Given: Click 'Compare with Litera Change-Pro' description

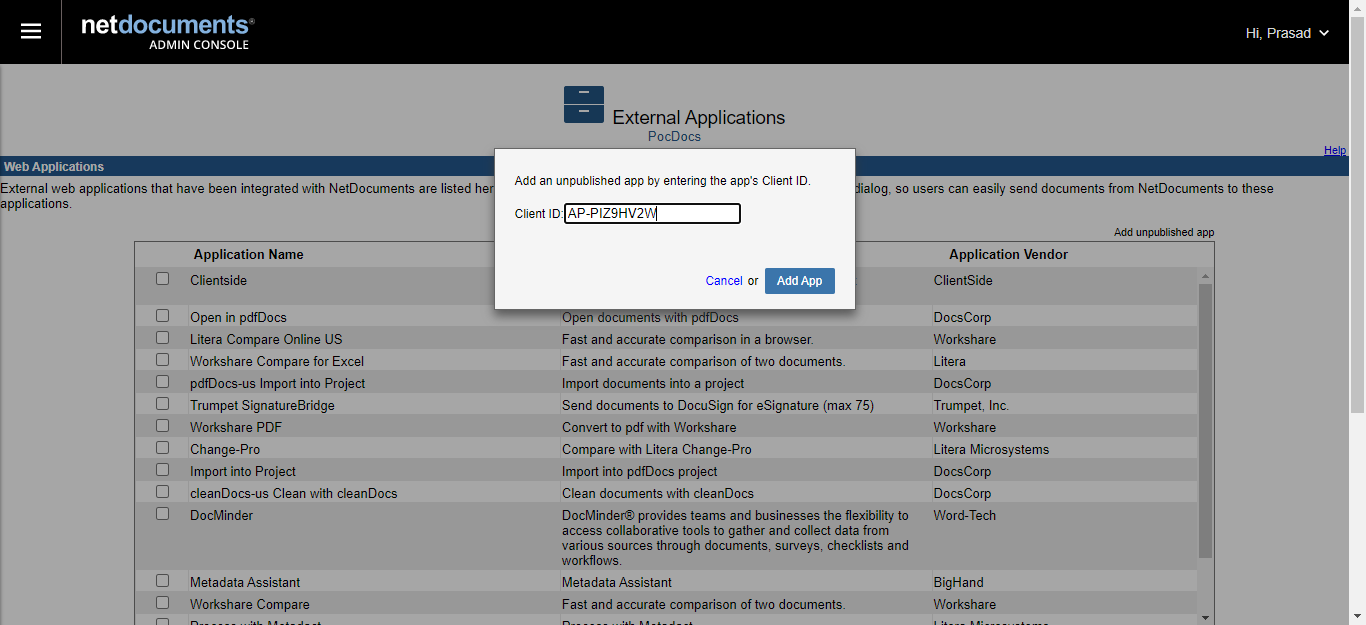Looking at the screenshot, I should pos(657,449).
